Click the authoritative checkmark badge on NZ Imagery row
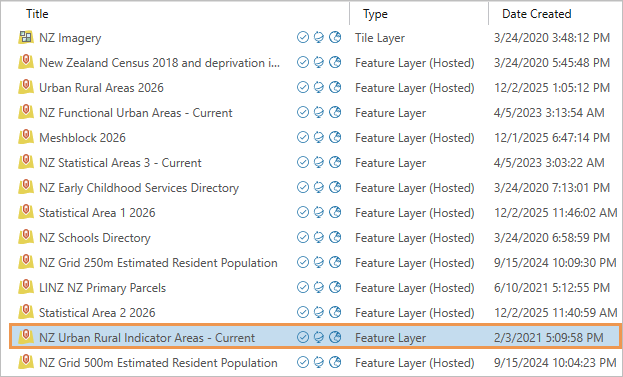Screen dimensions: 623x377 (303, 37)
